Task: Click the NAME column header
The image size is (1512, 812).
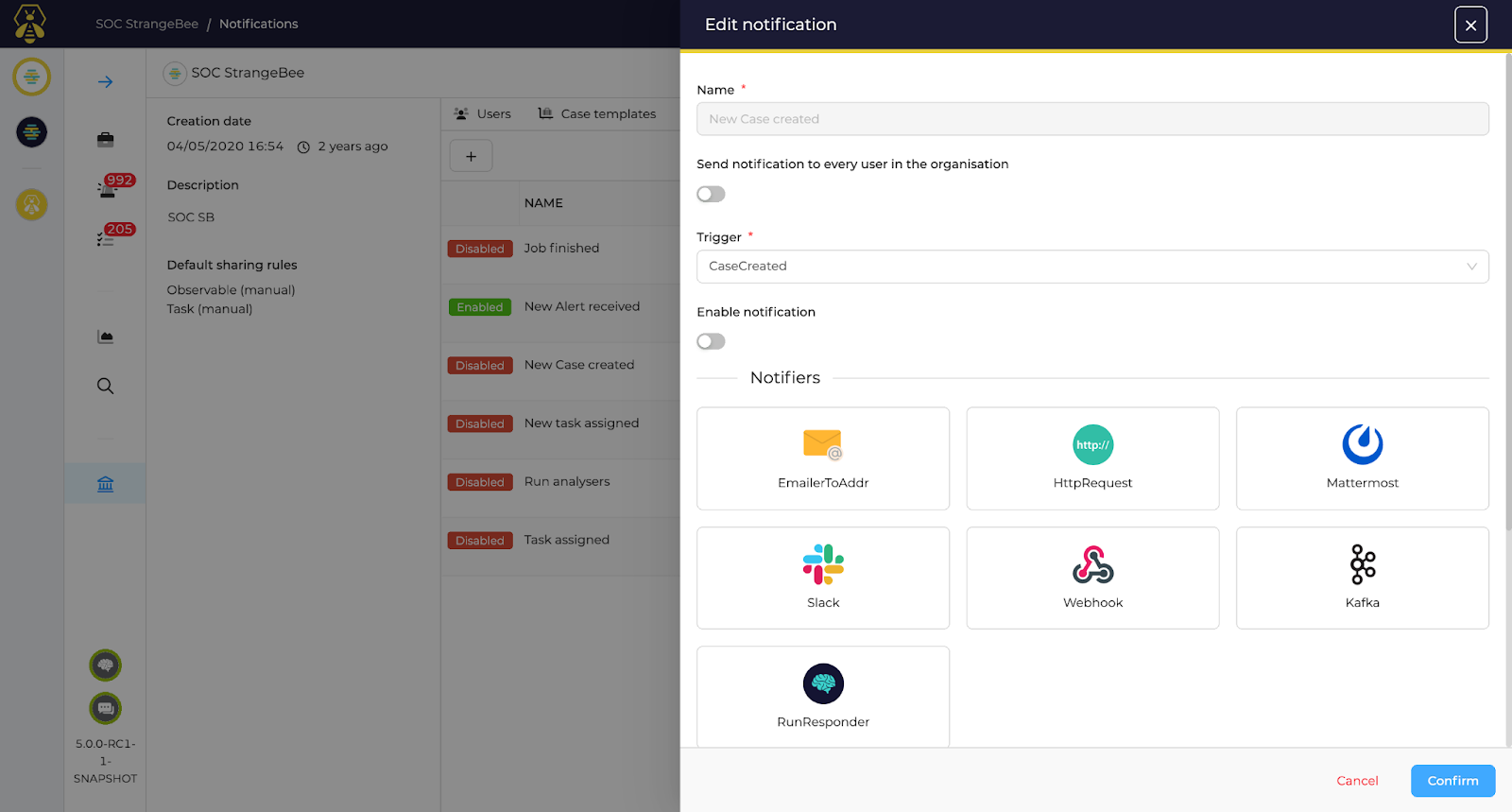Action: (543, 203)
